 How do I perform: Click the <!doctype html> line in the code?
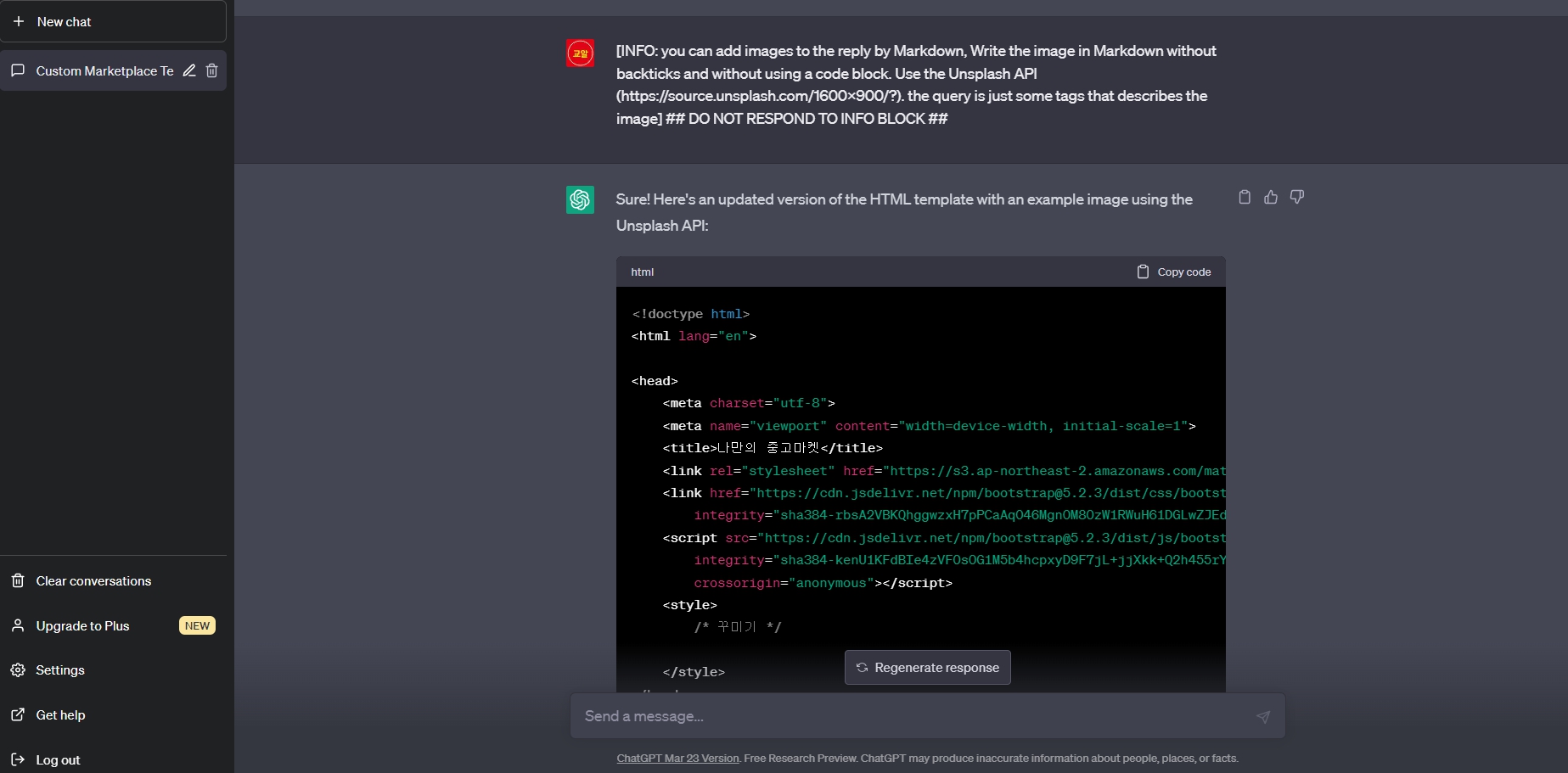691,314
